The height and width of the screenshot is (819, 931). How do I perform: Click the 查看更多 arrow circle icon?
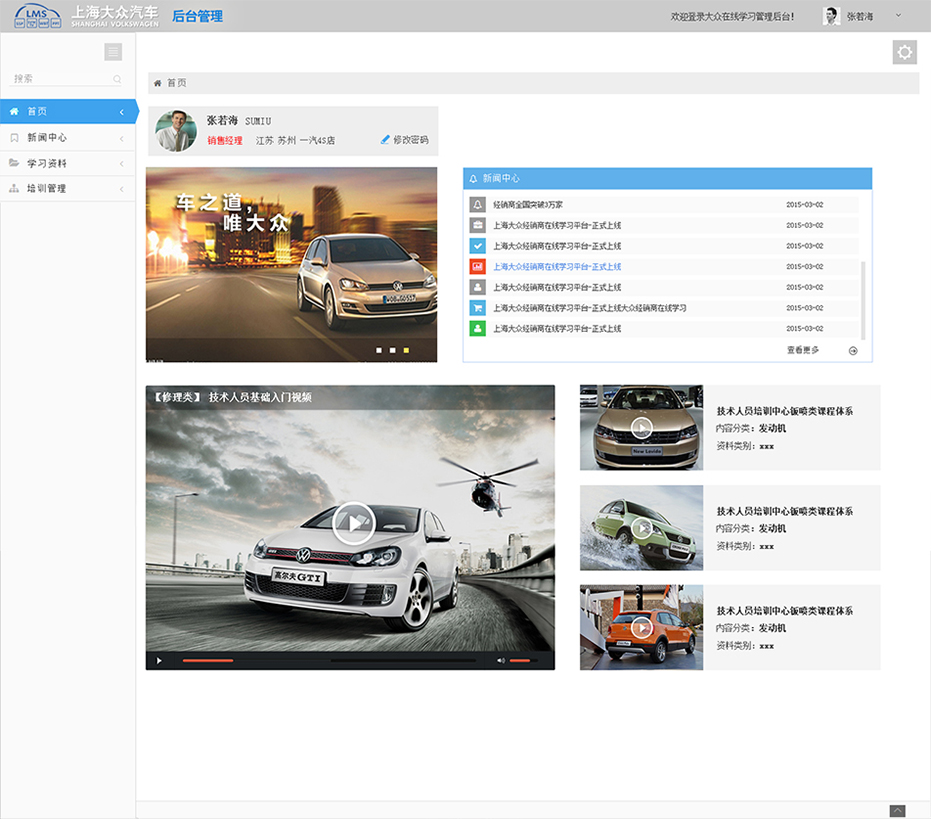[x=853, y=350]
